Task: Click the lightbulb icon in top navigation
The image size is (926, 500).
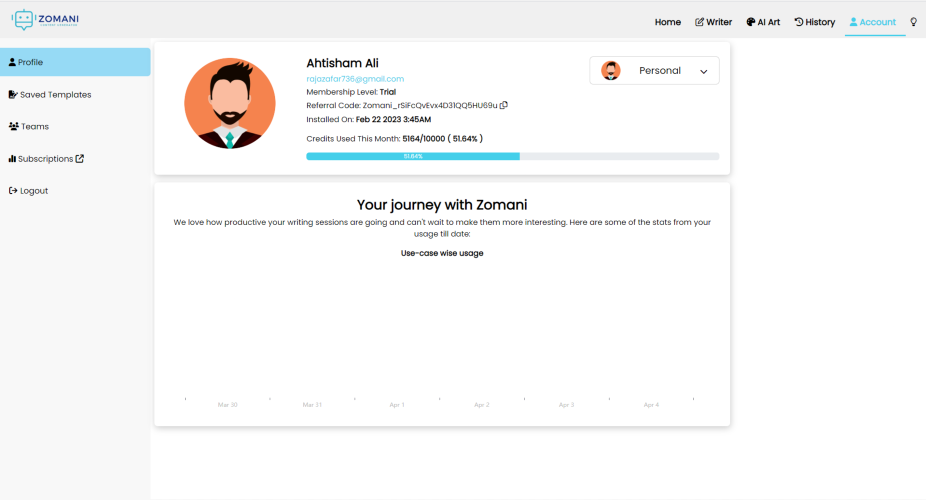Action: point(914,22)
